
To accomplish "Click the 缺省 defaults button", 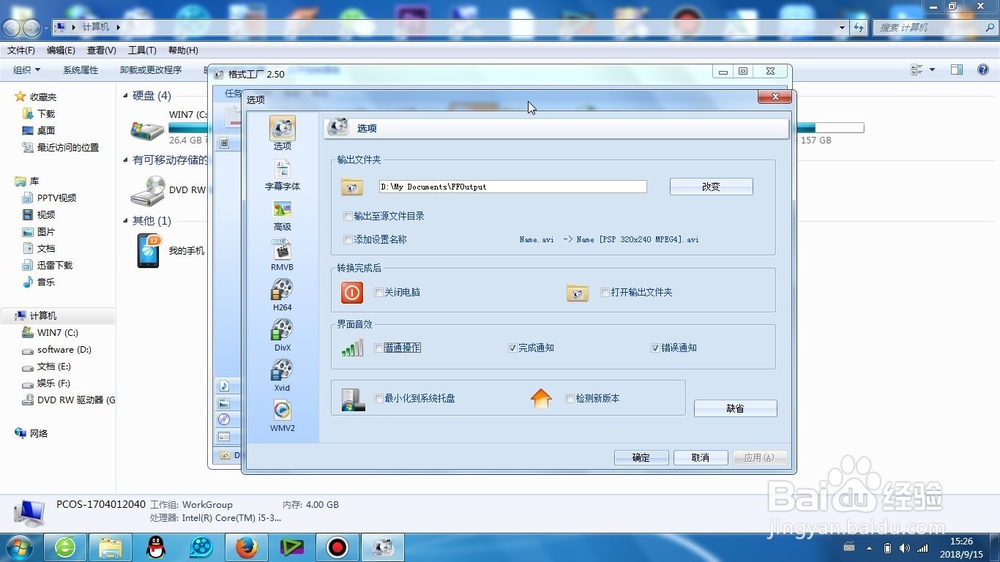I will click(735, 408).
